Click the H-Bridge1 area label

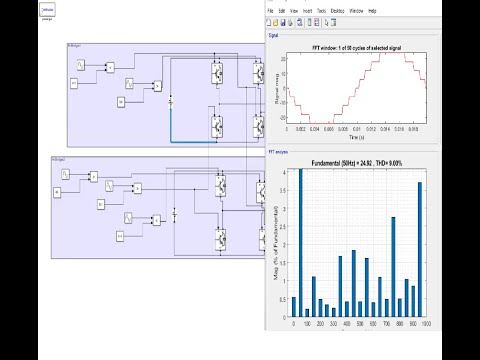pos(74,46)
